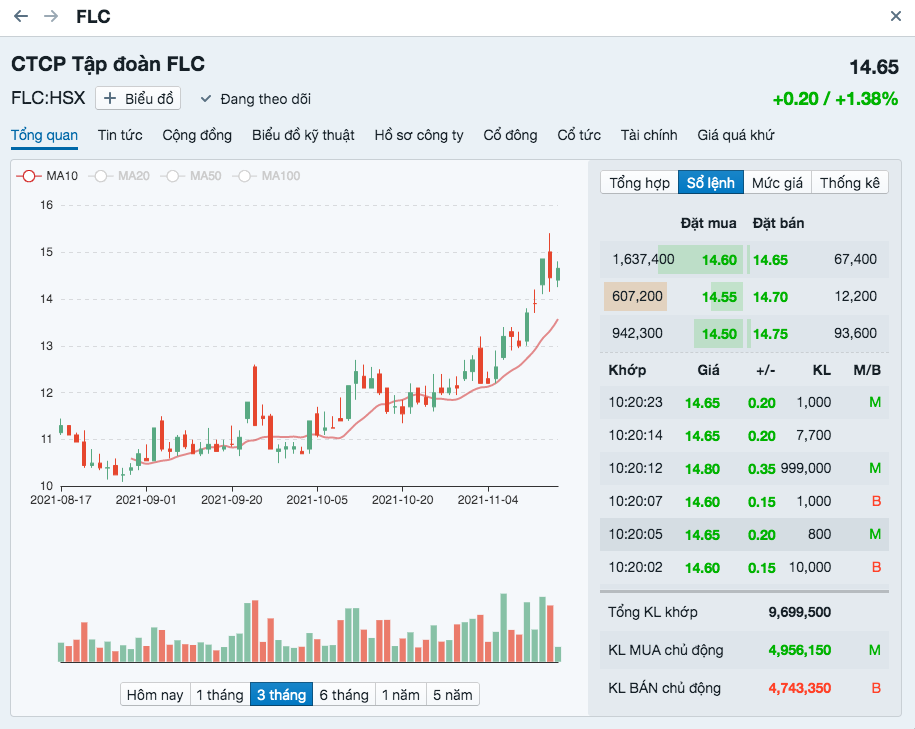The image size is (915, 729).
Task: Click the Đặt mua column header
Action: click(708, 223)
